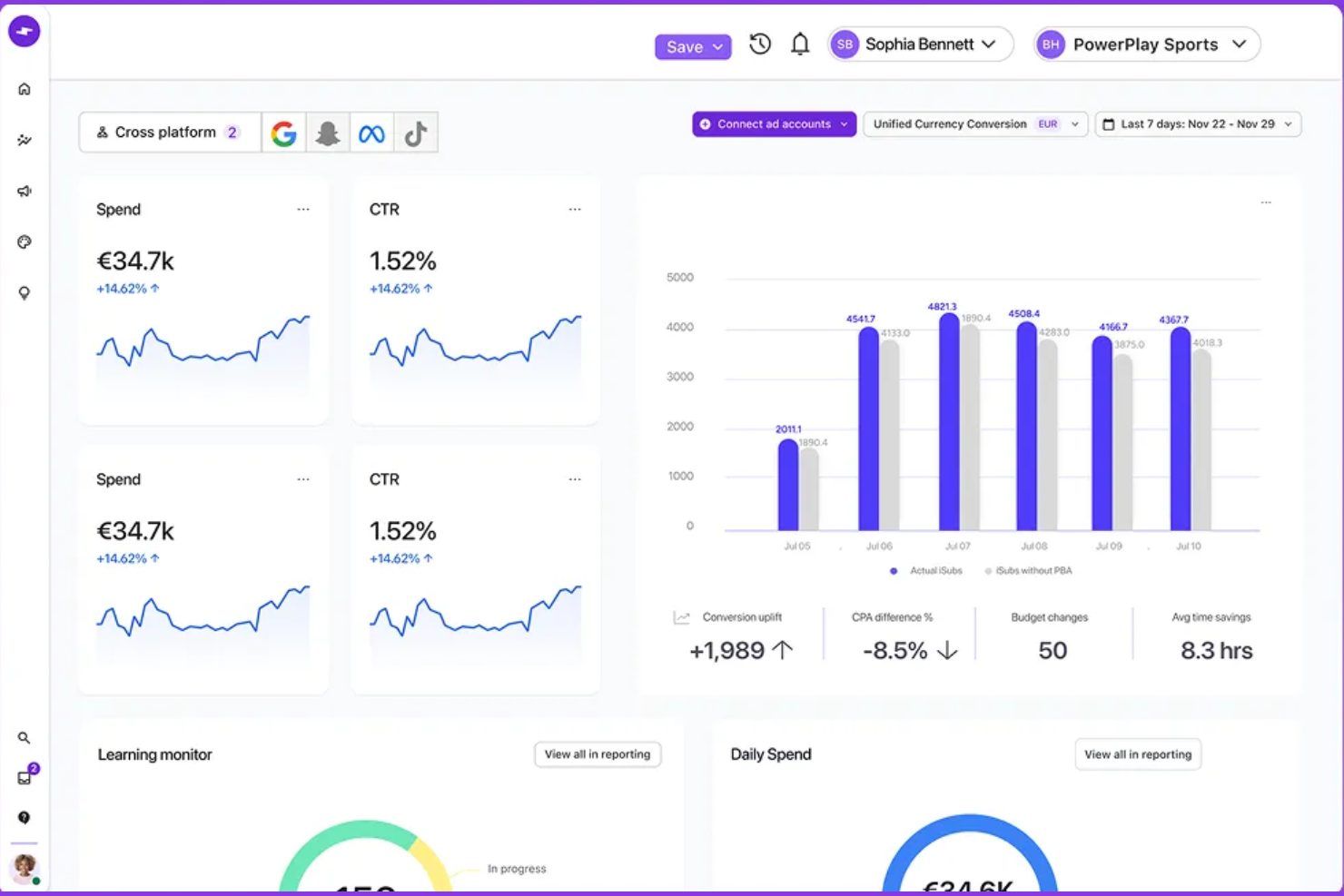Viewport: 1344px width, 896px height.
Task: Select the Snapchat platform icon
Action: pos(327,132)
